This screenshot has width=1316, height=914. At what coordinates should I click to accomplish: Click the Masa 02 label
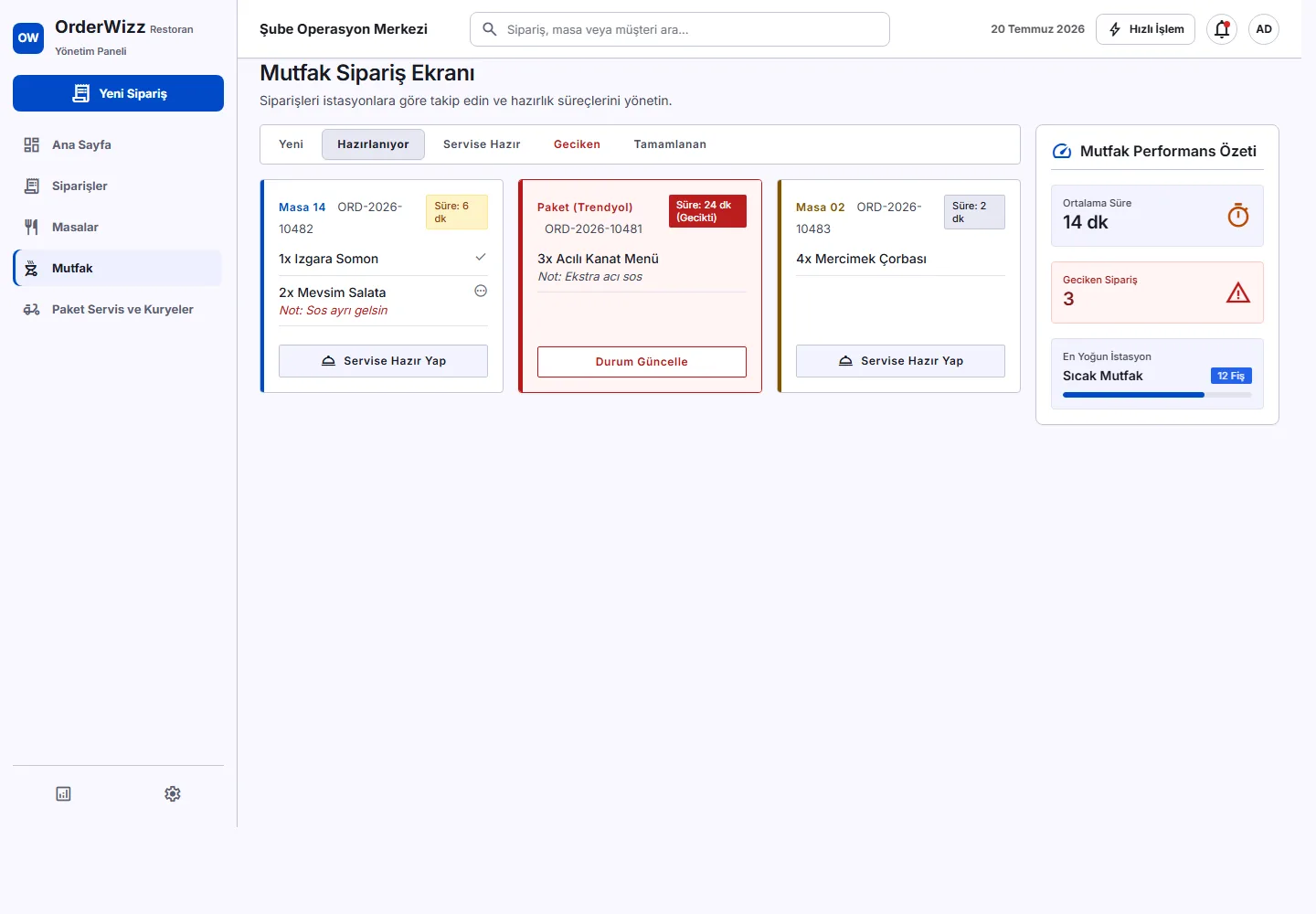click(x=820, y=207)
